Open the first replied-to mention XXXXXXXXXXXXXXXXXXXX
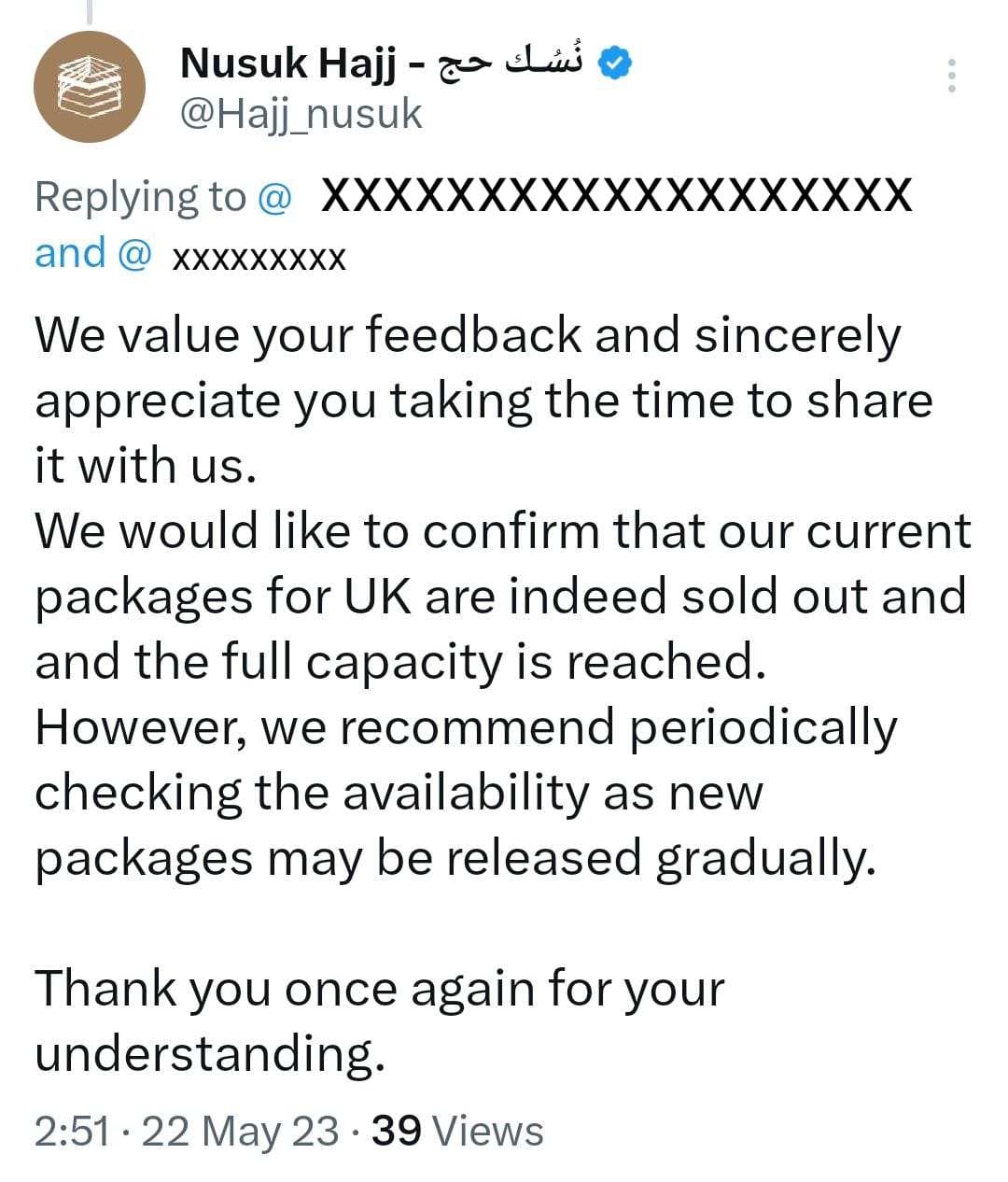1008x1182 pixels. point(616,196)
